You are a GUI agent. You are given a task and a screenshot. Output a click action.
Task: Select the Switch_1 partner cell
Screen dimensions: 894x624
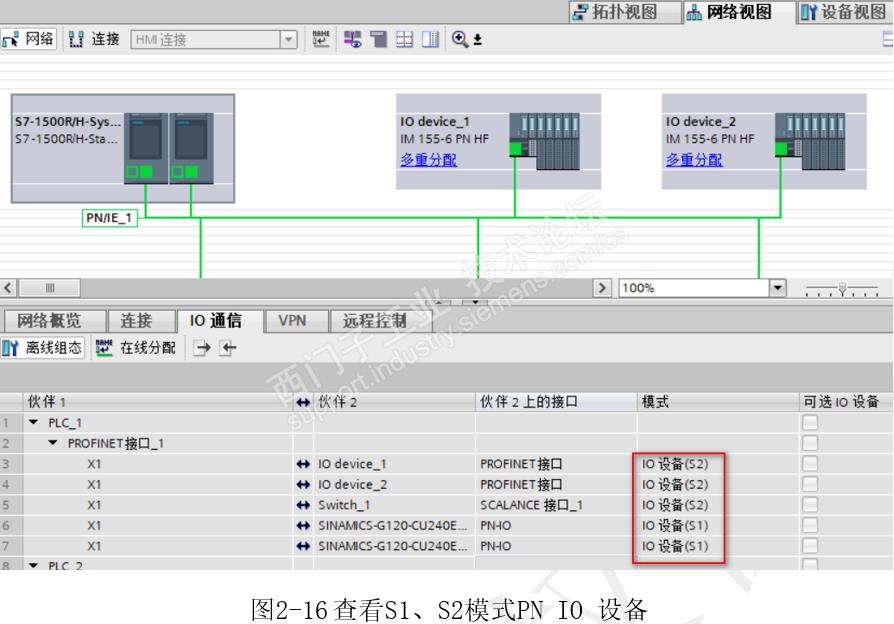[x=394, y=505]
